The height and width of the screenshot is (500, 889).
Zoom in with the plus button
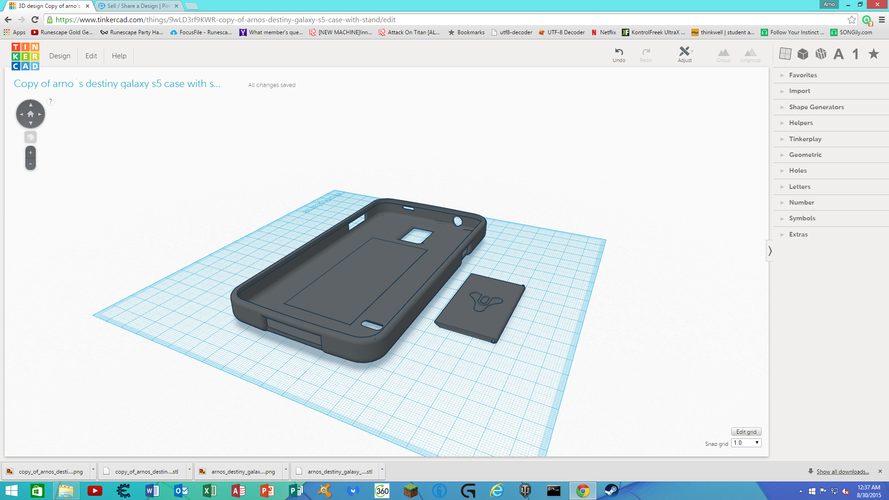pos(31,152)
